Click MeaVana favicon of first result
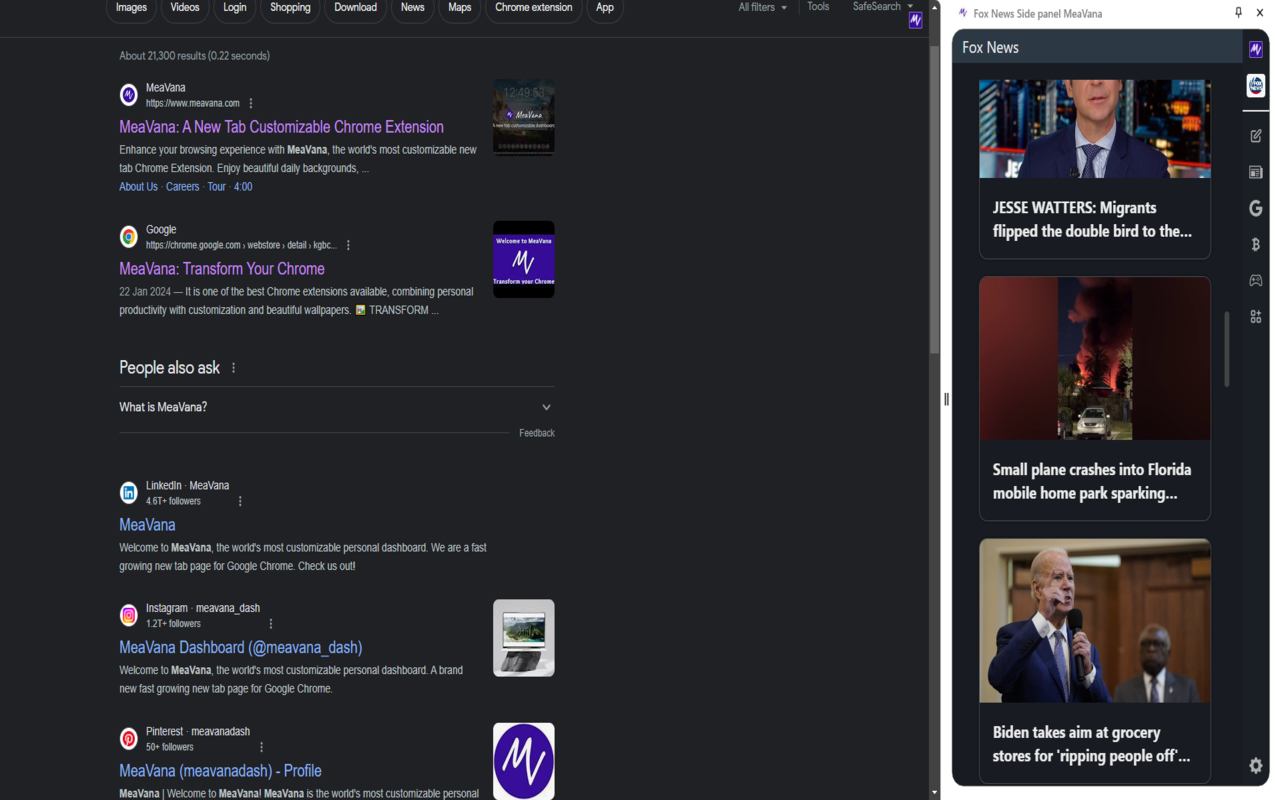This screenshot has height=800, width=1280. pos(129,95)
